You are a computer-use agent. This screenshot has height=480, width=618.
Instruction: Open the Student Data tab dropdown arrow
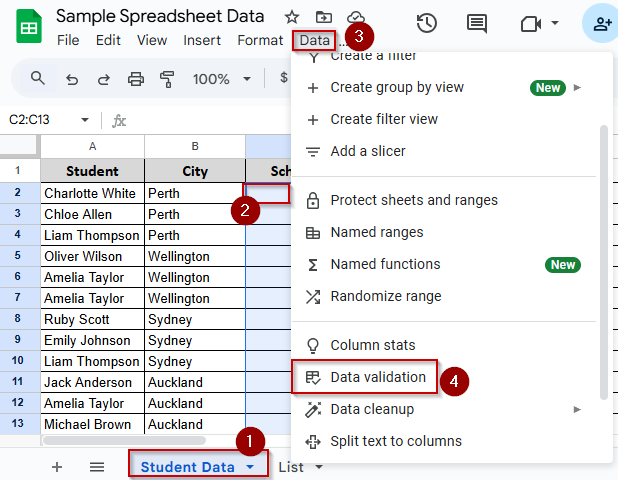tap(250, 467)
